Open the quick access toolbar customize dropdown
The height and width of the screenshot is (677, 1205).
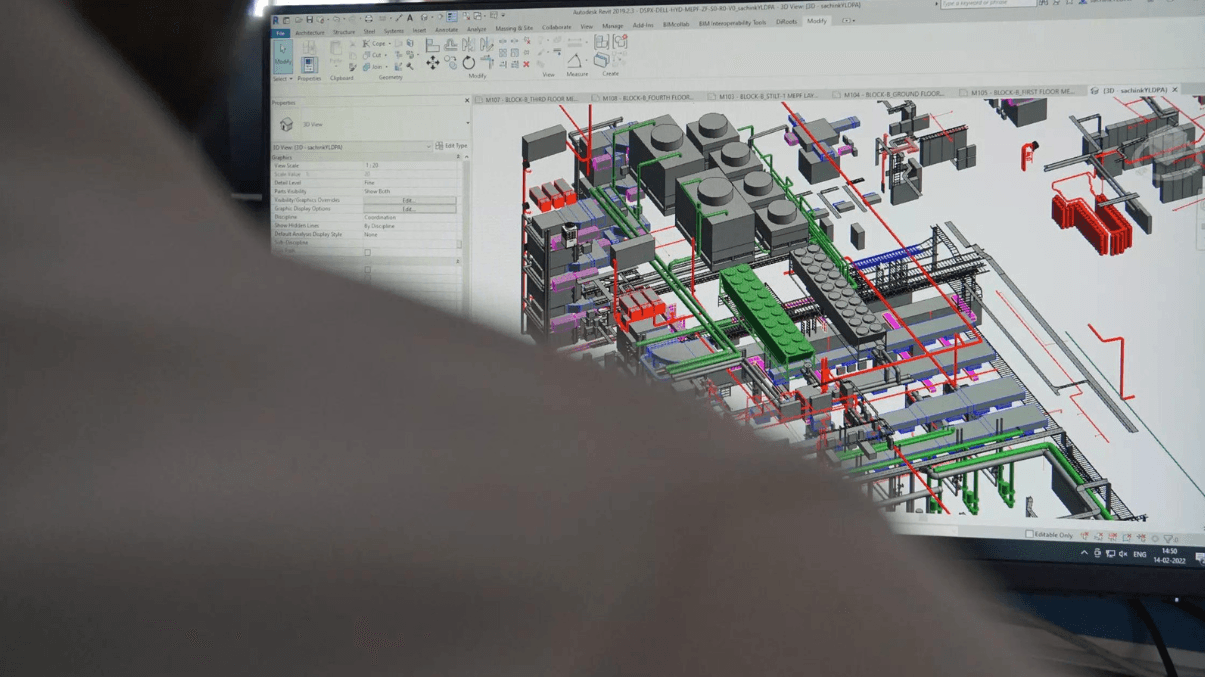pos(503,16)
